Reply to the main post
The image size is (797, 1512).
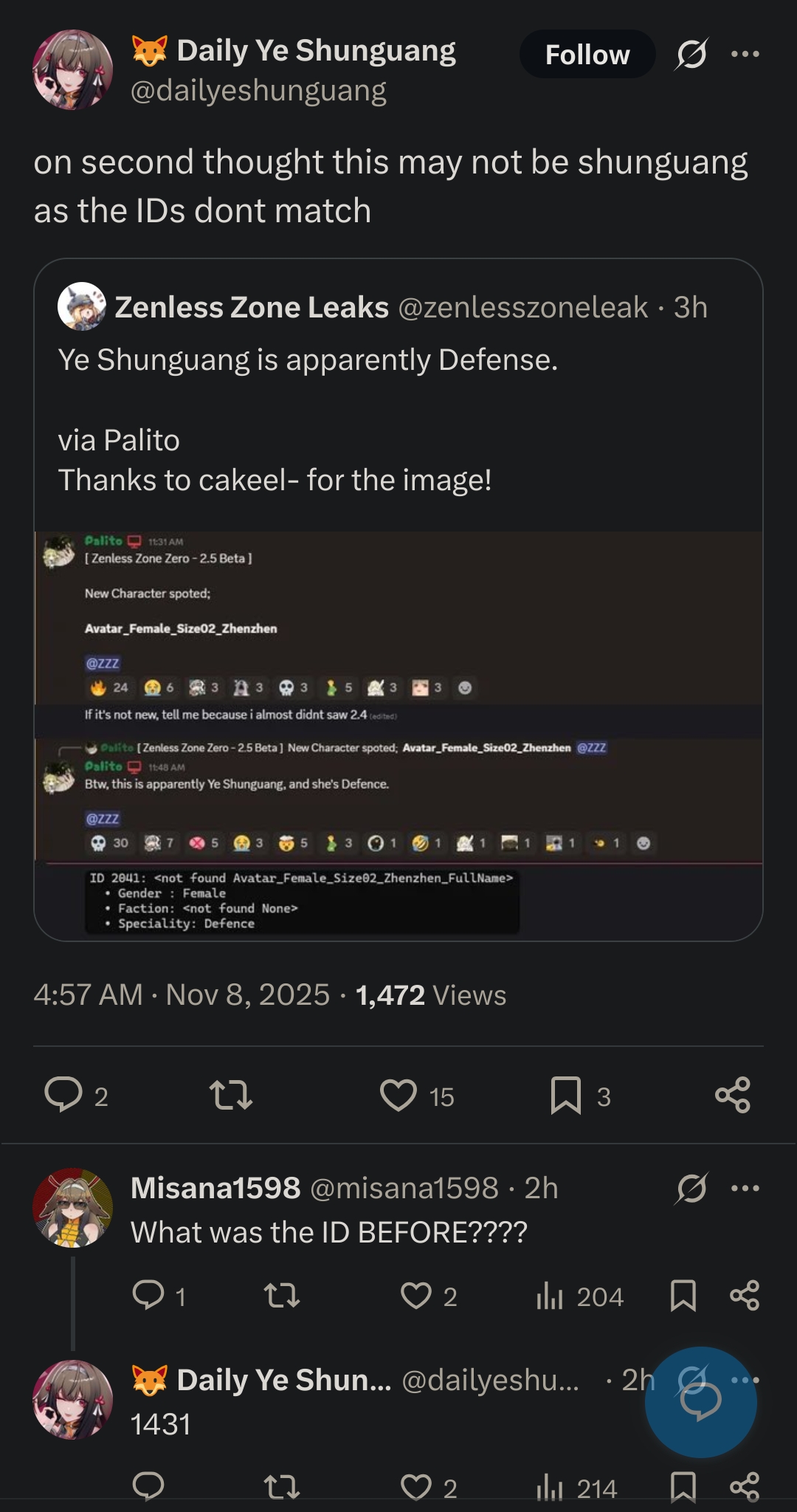(64, 1095)
